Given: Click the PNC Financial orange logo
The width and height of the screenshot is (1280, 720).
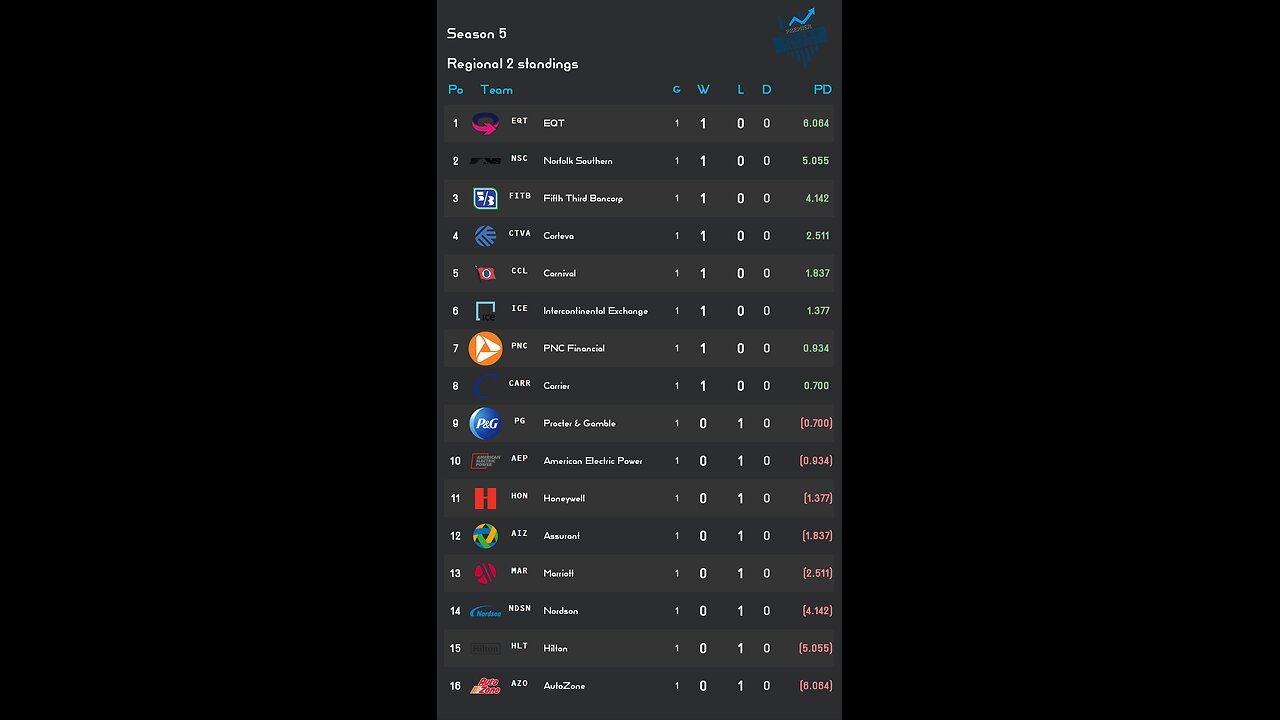Looking at the screenshot, I should (x=485, y=348).
